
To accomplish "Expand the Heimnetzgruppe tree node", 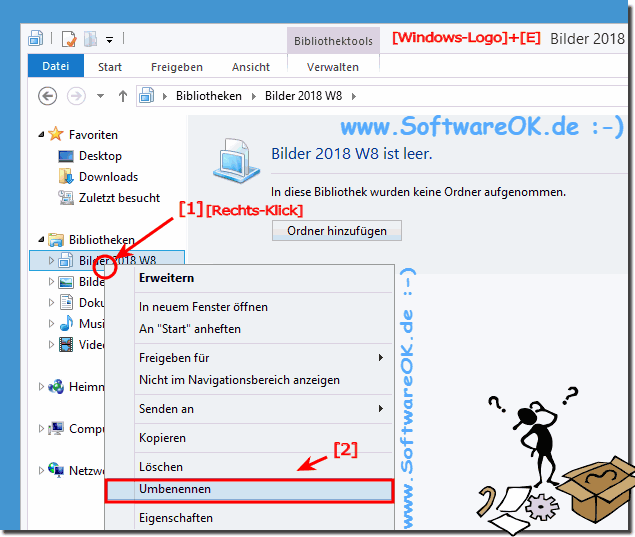I will pyautogui.click(x=41, y=387).
